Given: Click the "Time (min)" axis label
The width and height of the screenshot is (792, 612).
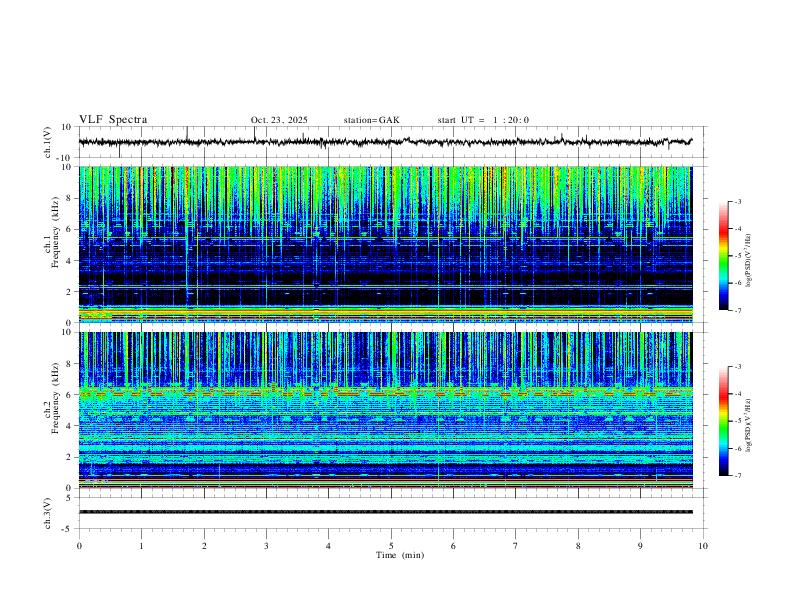Looking at the screenshot, I should pyautogui.click(x=400, y=555).
